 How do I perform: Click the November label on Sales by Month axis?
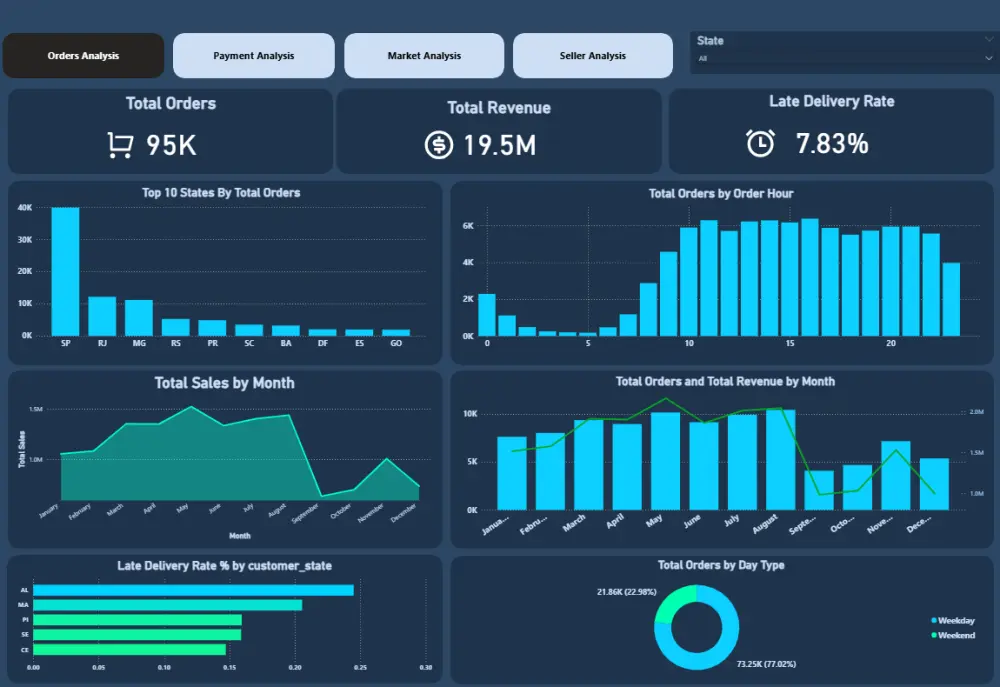[371, 513]
